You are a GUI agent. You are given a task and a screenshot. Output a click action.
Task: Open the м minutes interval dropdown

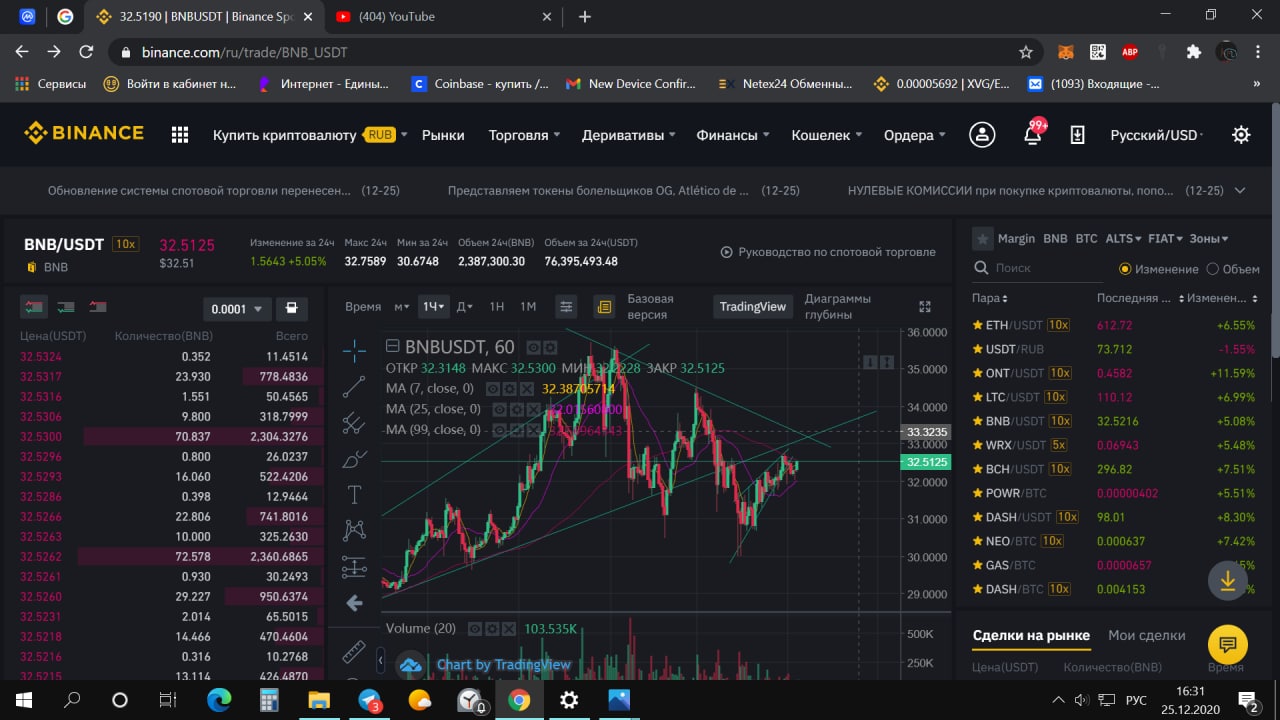pyautogui.click(x=402, y=307)
